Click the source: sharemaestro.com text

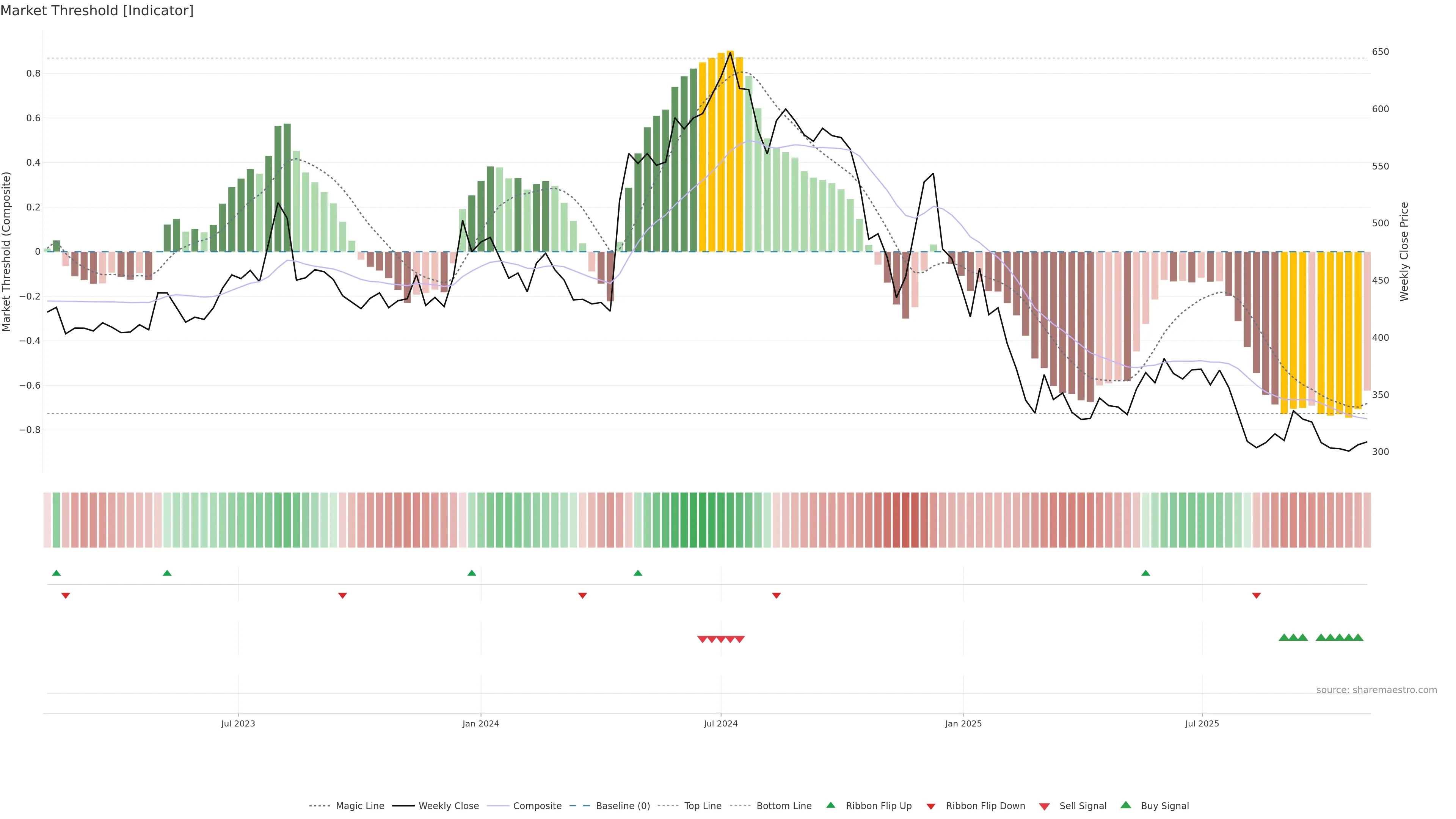(1376, 690)
